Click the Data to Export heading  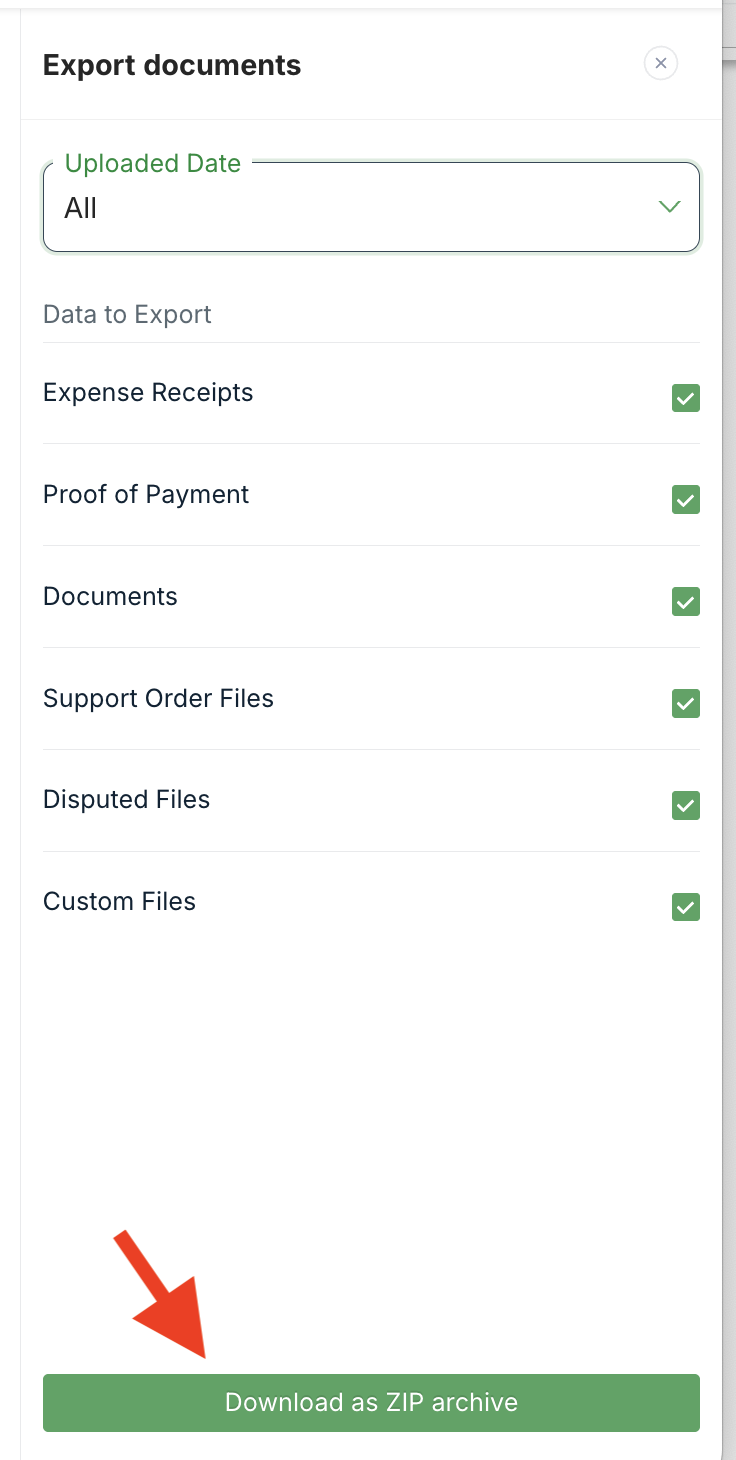pos(127,315)
